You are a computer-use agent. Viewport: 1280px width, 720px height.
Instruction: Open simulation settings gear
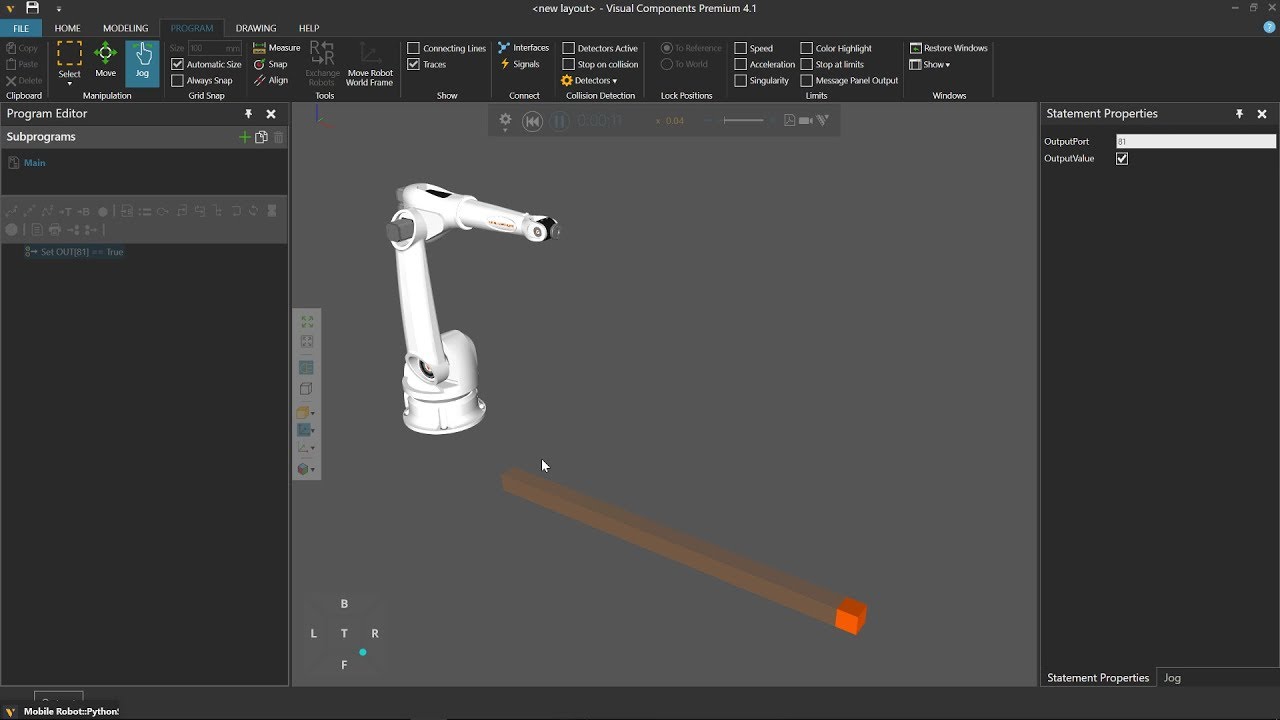505,121
